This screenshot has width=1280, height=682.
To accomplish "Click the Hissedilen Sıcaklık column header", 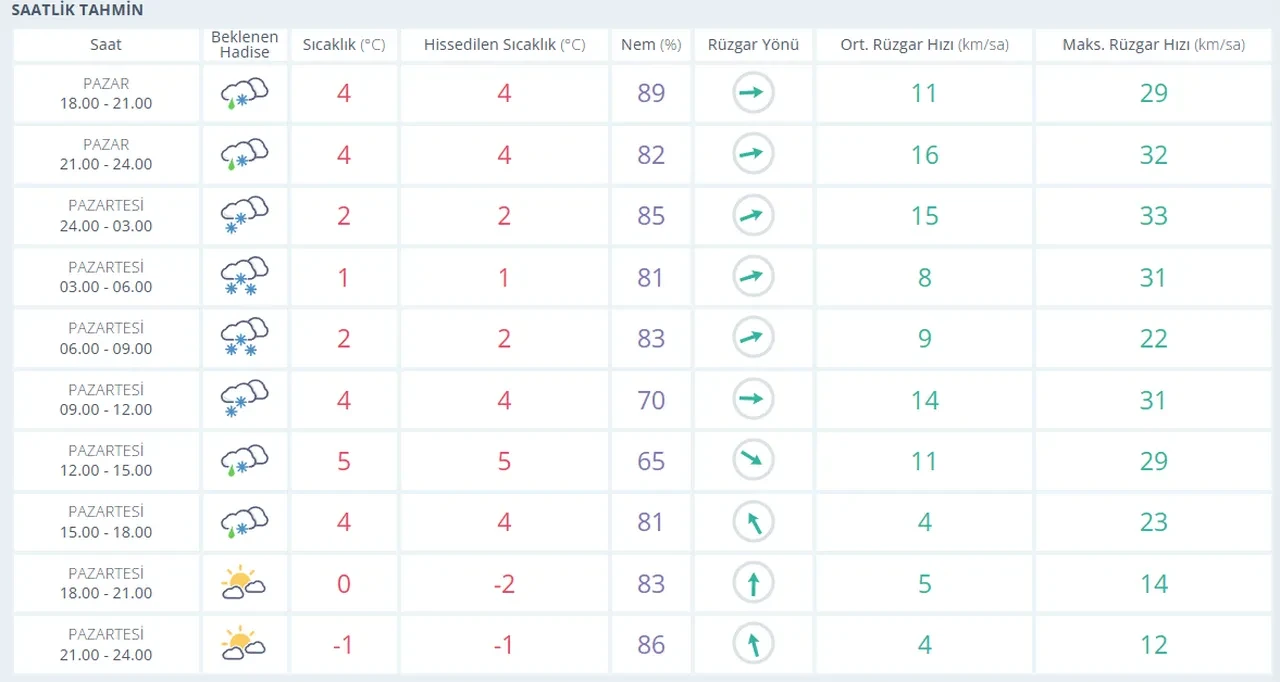I will point(504,45).
